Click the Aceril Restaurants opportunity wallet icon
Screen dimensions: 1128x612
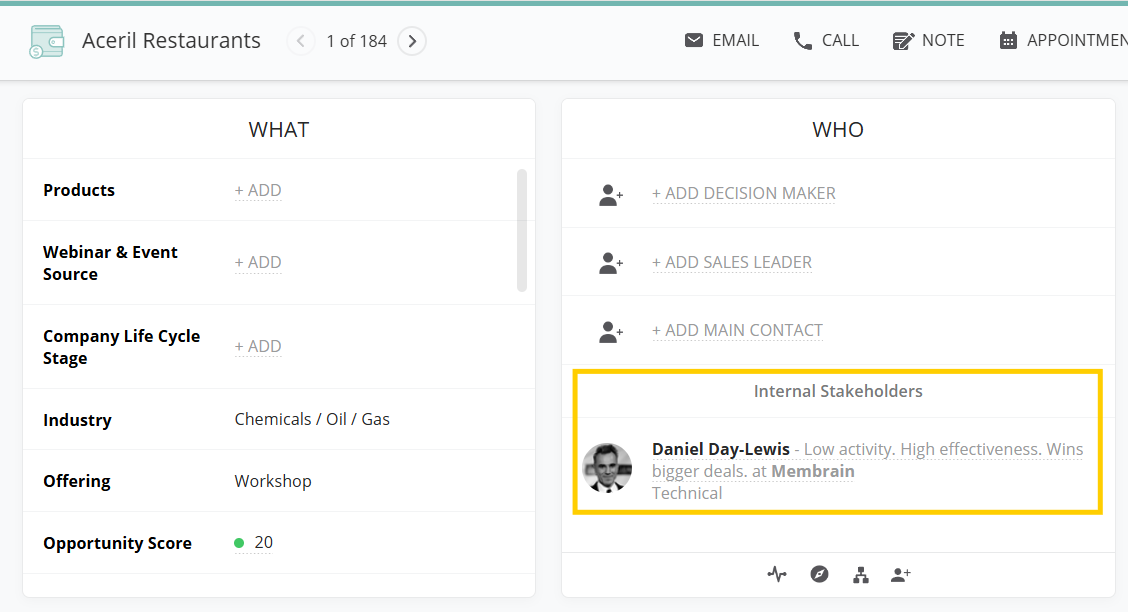point(46,41)
